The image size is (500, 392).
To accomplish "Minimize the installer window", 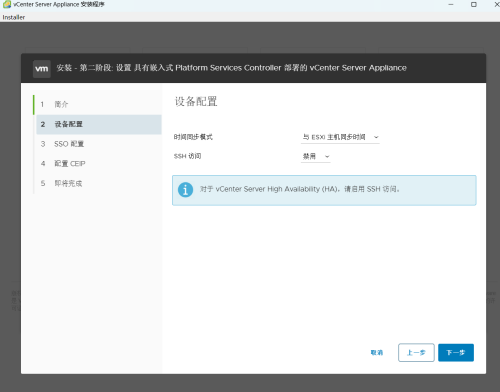I will (x=451, y=4).
